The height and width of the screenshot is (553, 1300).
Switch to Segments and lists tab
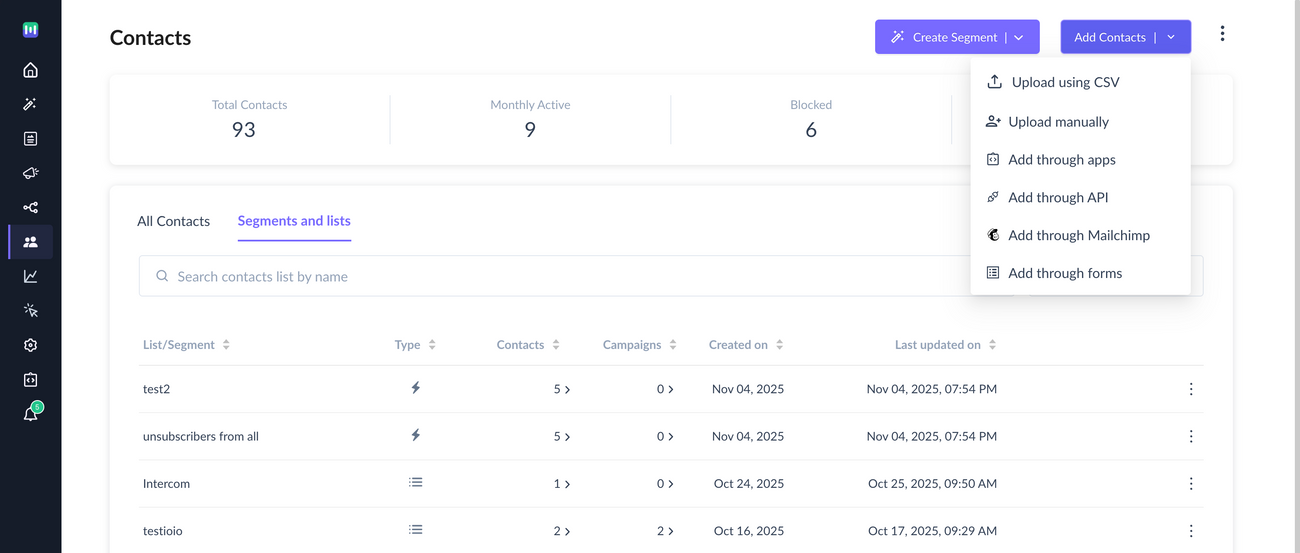[x=294, y=221]
